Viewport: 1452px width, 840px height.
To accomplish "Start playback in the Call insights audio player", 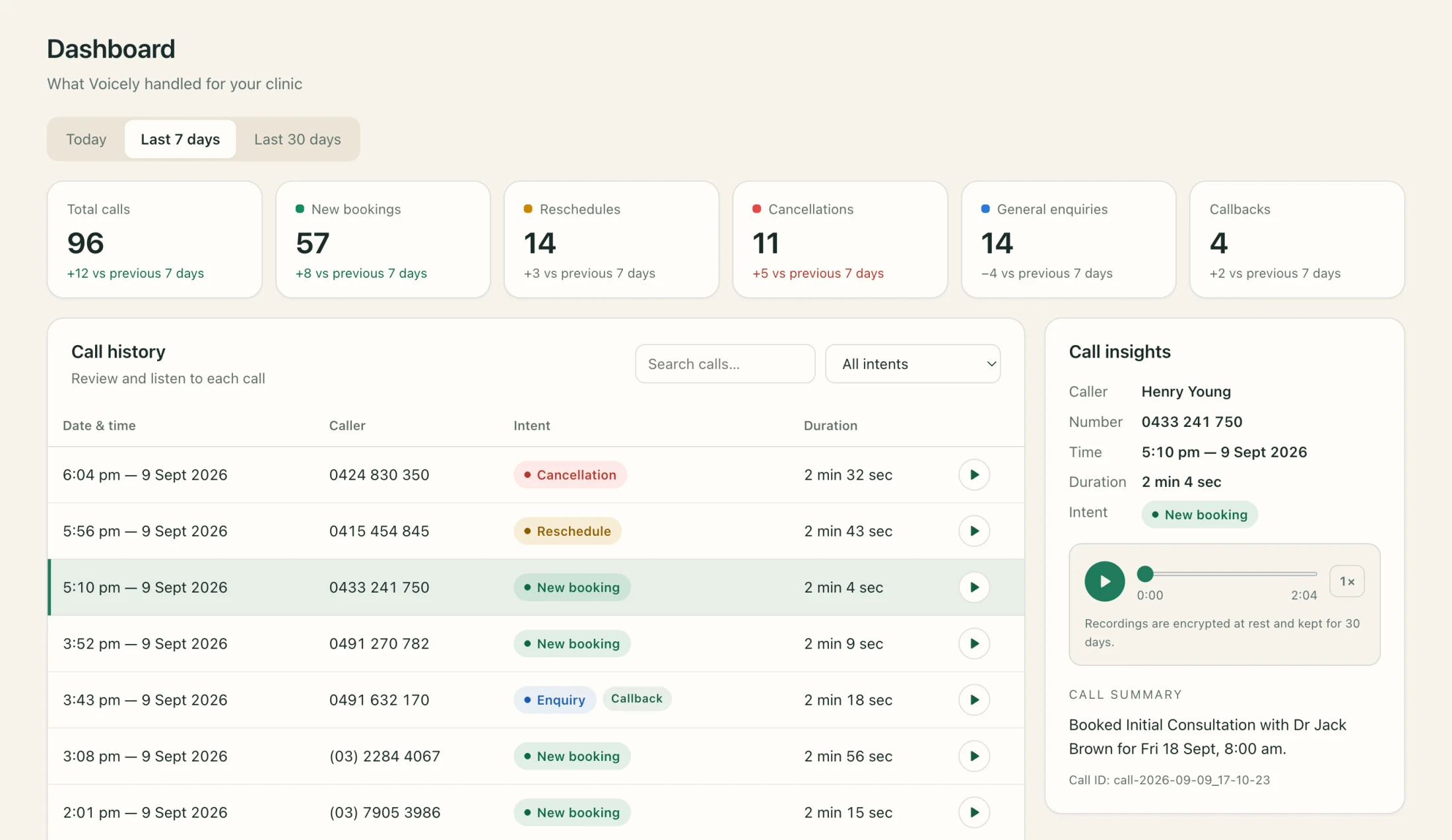I will point(1105,581).
